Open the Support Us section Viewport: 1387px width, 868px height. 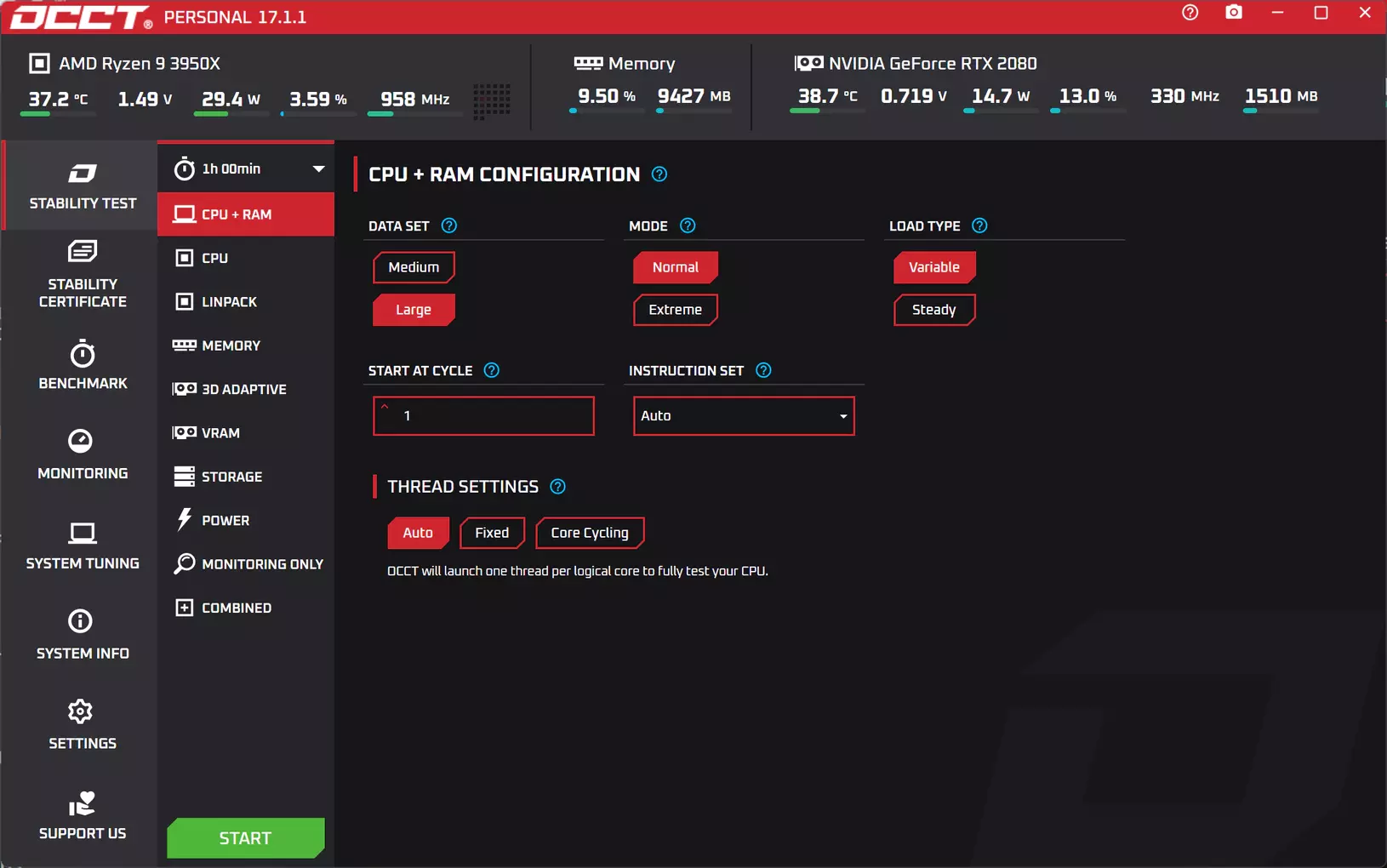click(83, 815)
